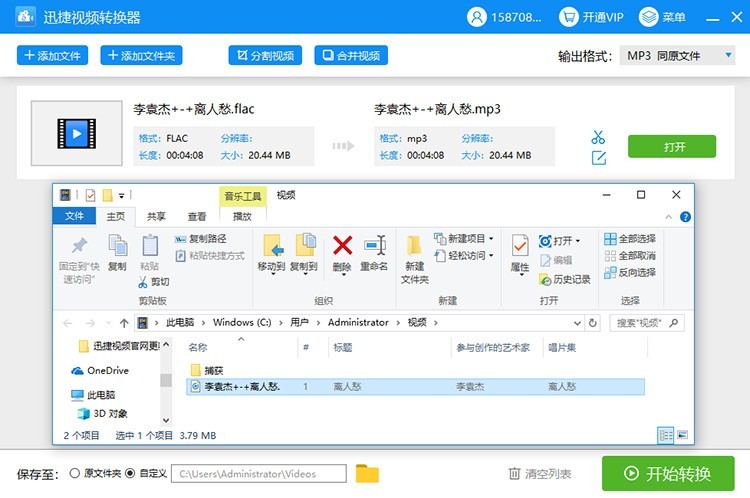Switch to the 共享 ribbon tab
Viewport: 750px width, 498px height.
157,216
